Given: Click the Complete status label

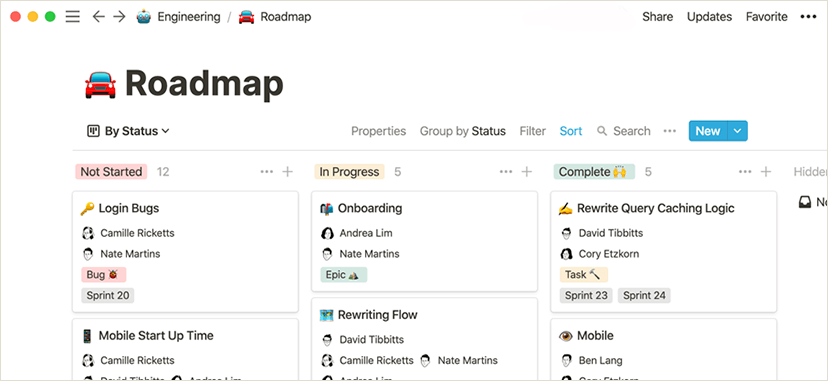Looking at the screenshot, I should pyautogui.click(x=594, y=172).
